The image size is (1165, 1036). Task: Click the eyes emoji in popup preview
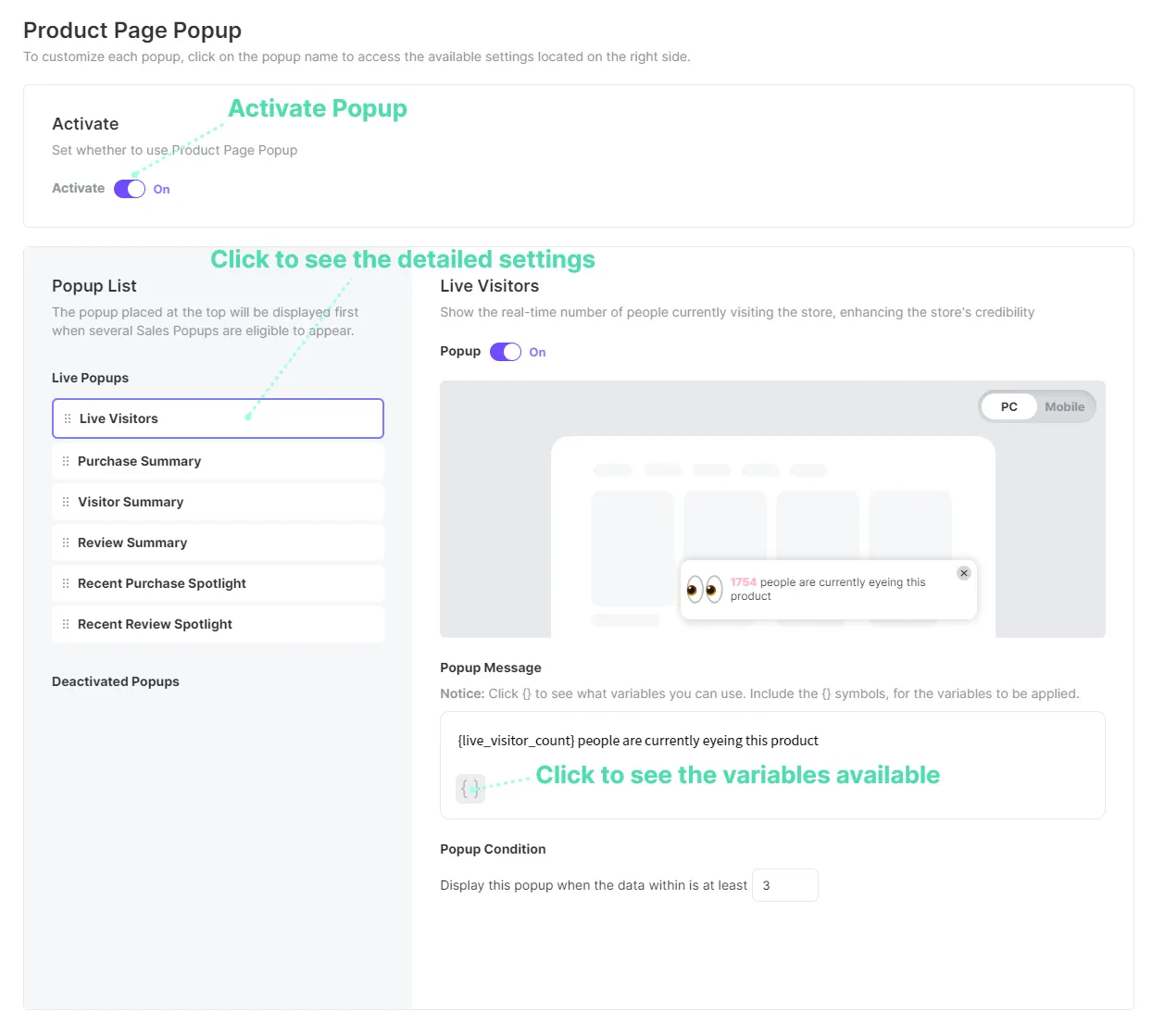(x=705, y=589)
